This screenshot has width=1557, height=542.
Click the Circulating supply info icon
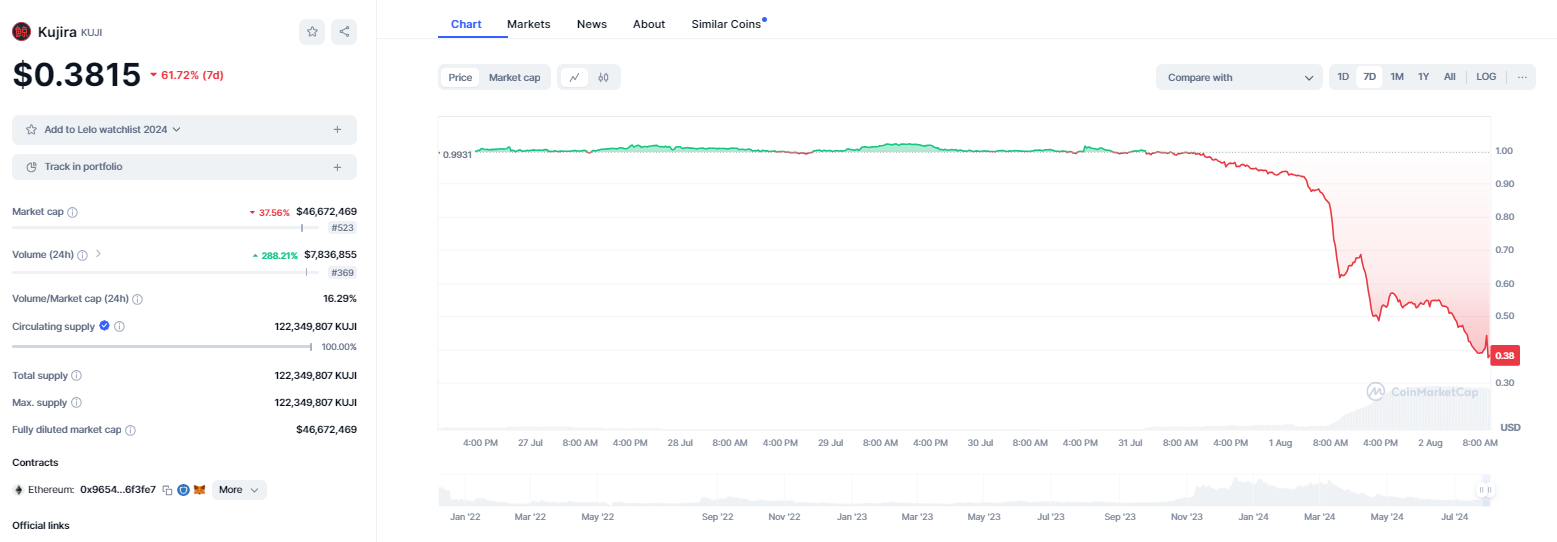pyautogui.click(x=119, y=326)
